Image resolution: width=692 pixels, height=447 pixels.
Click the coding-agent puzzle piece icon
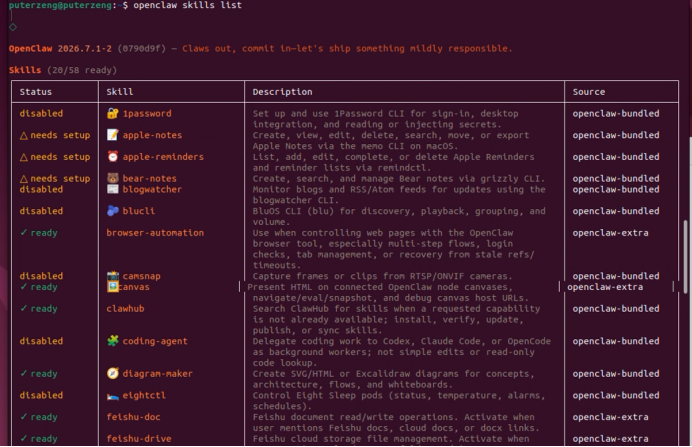tap(113, 341)
